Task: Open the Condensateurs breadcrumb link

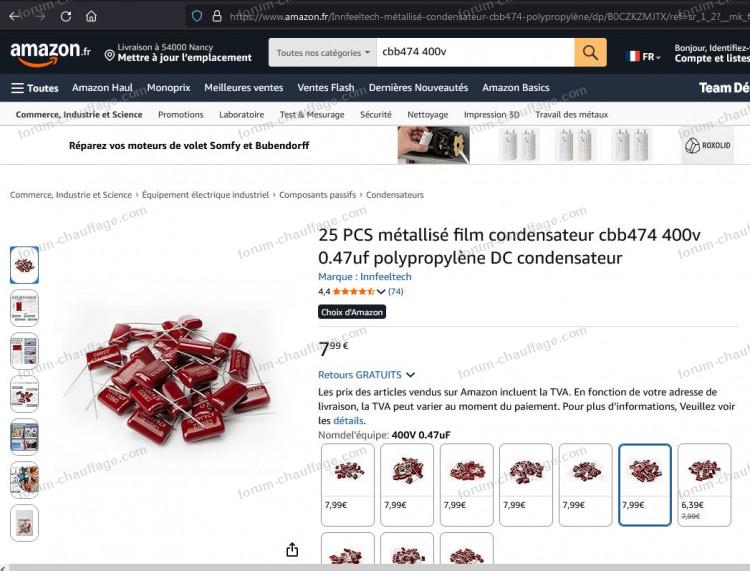Action: tap(395, 195)
